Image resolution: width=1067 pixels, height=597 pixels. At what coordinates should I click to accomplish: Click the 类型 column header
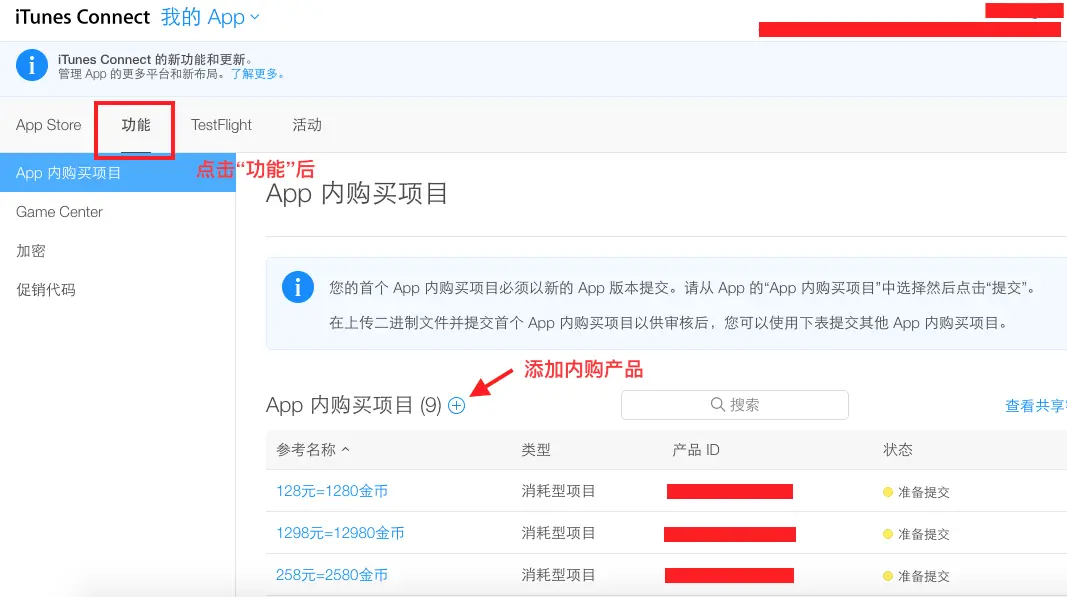pos(536,450)
